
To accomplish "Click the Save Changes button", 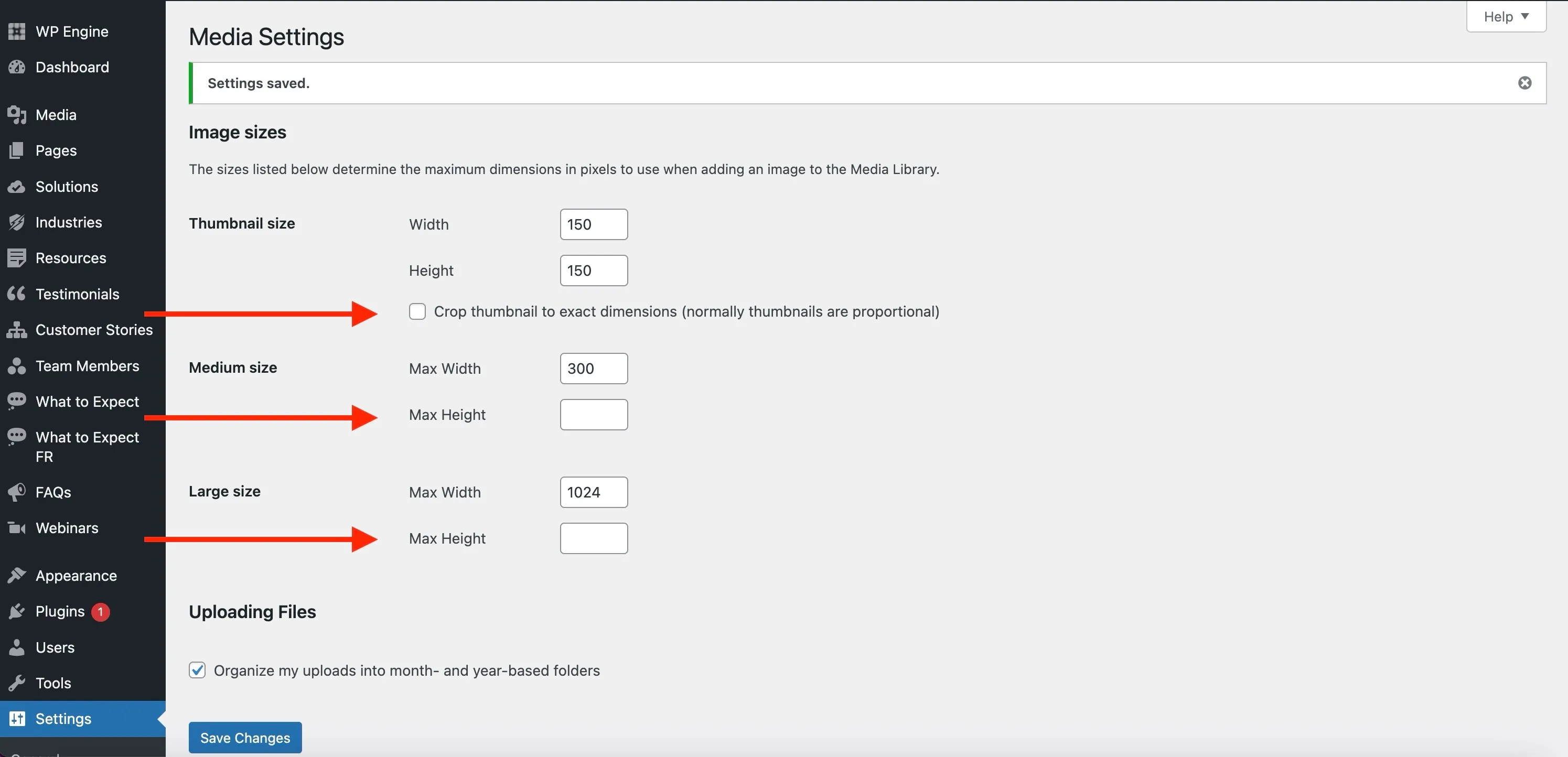I will click(x=245, y=738).
